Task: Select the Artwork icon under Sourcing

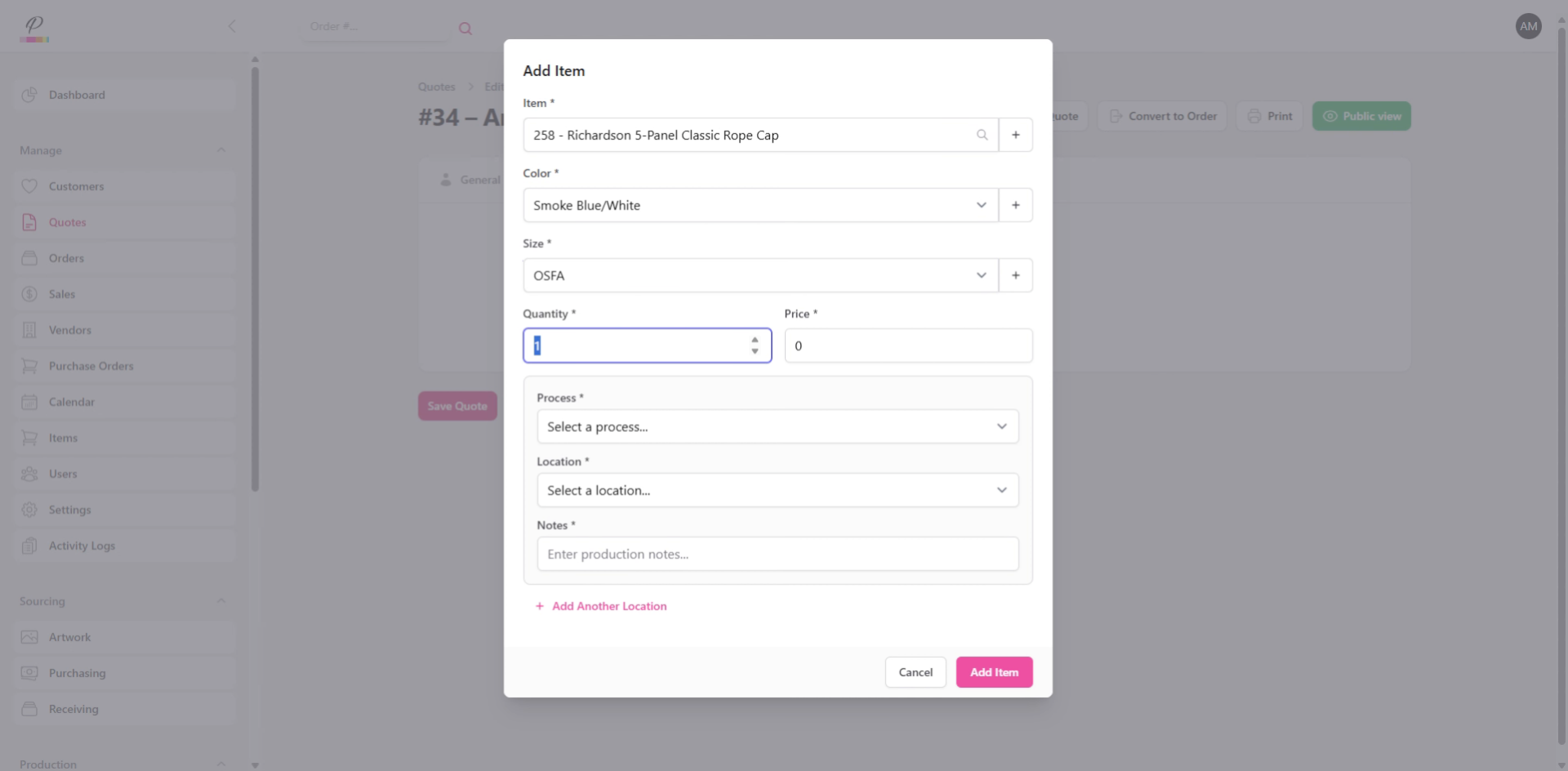Action: click(29, 637)
